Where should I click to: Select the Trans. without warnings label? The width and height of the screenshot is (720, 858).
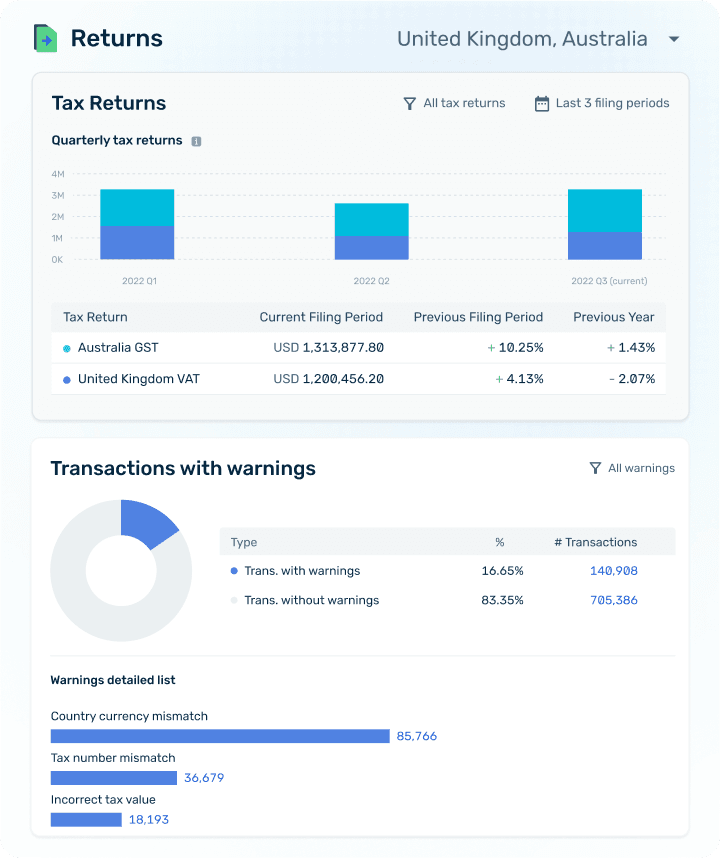(x=311, y=600)
